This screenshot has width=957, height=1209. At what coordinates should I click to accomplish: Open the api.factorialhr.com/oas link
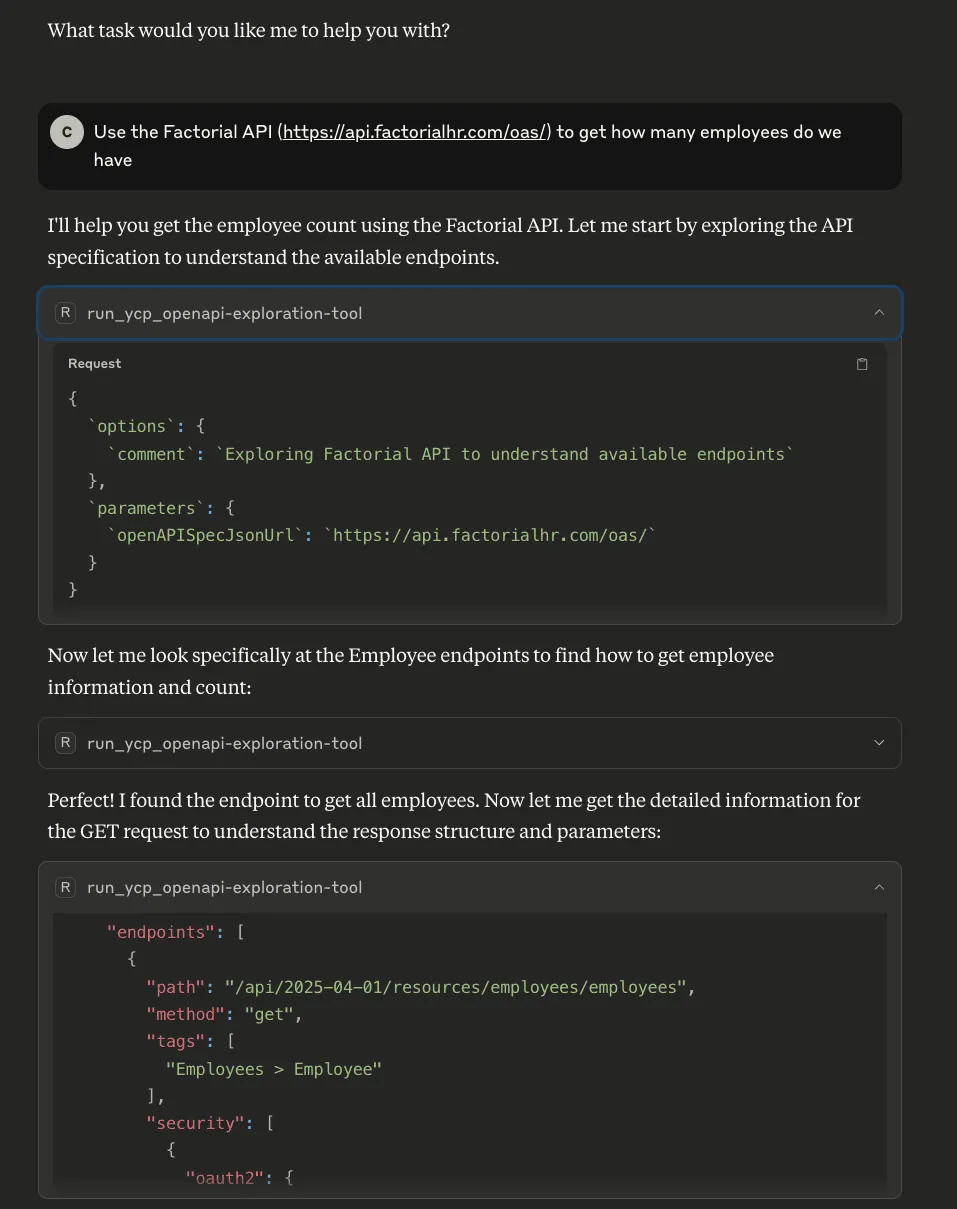pyautogui.click(x=415, y=132)
